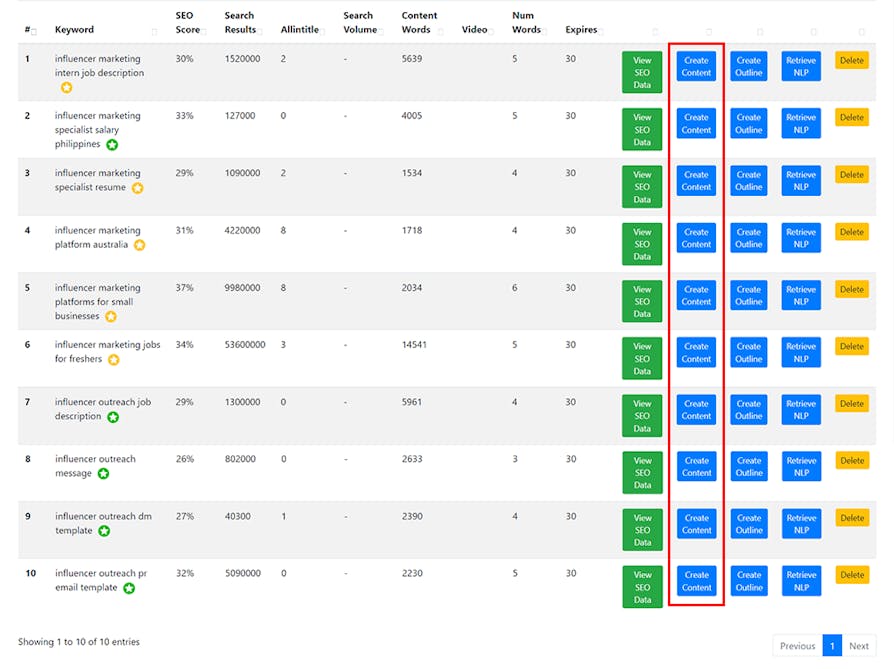This screenshot has height=669, width=894.
Task: Go to the Next page of entries
Action: click(x=858, y=646)
